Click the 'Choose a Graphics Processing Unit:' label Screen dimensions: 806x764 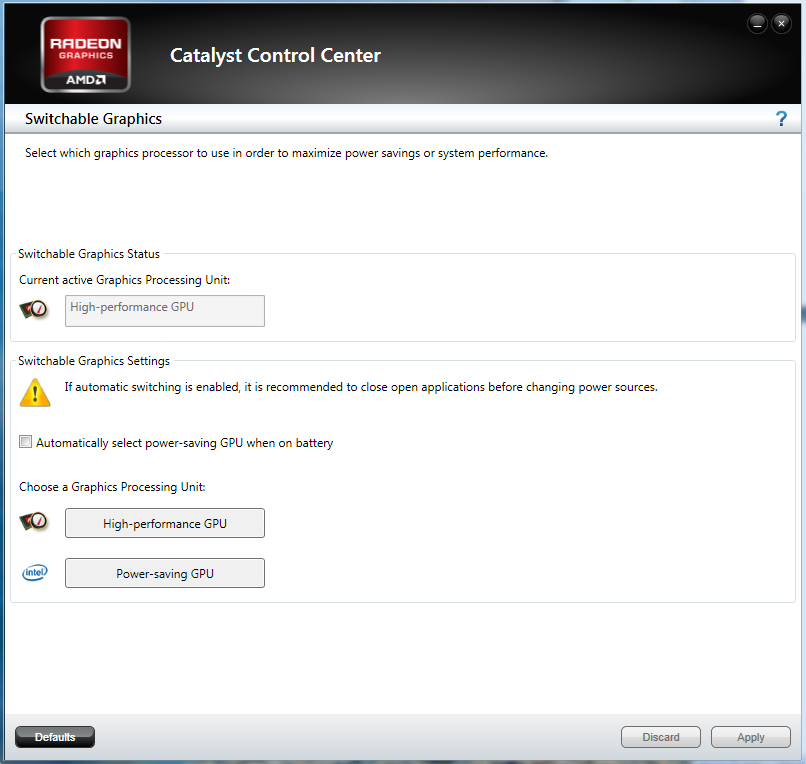pos(112,487)
